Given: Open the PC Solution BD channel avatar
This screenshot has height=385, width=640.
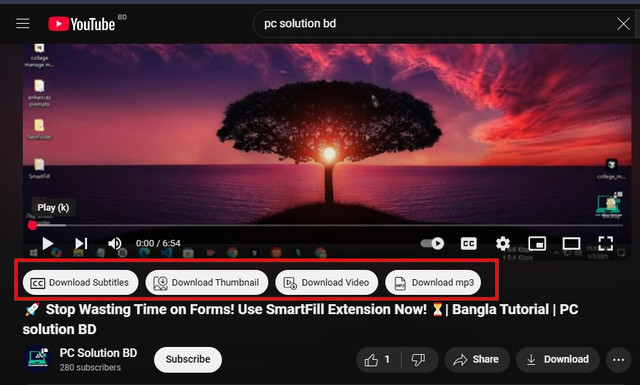Looking at the screenshot, I should (37, 359).
